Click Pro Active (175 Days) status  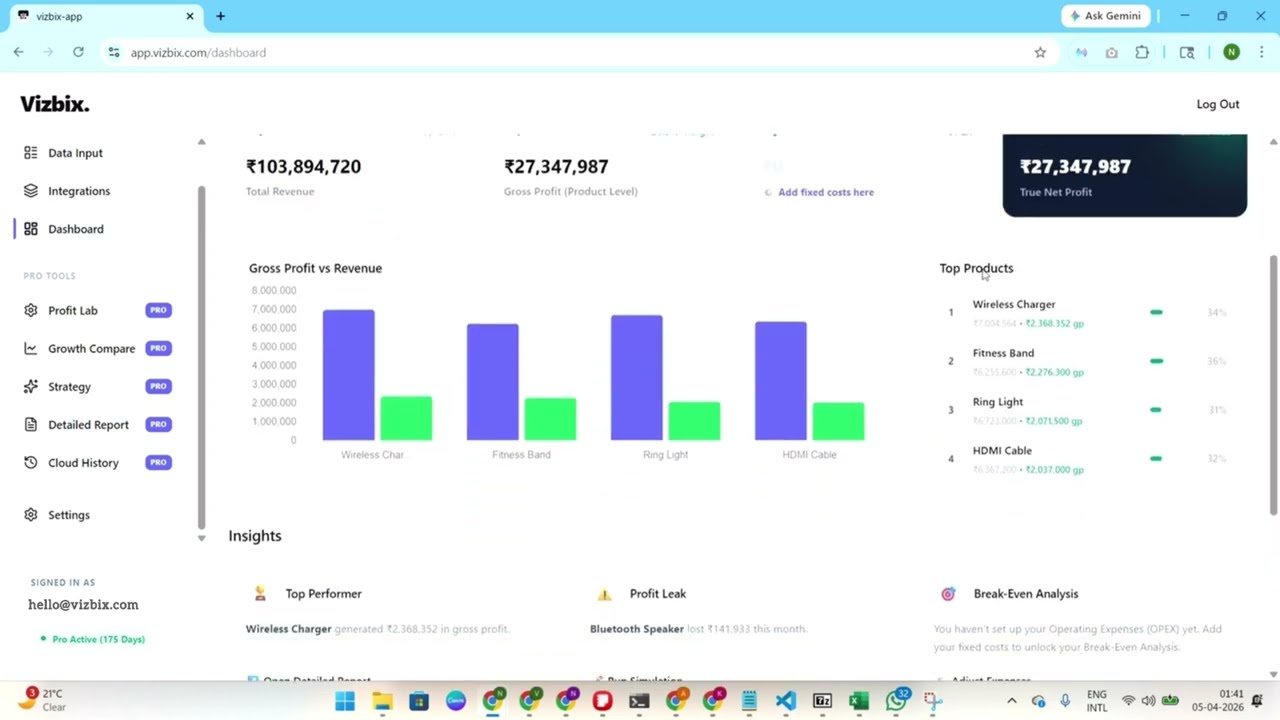pos(98,639)
